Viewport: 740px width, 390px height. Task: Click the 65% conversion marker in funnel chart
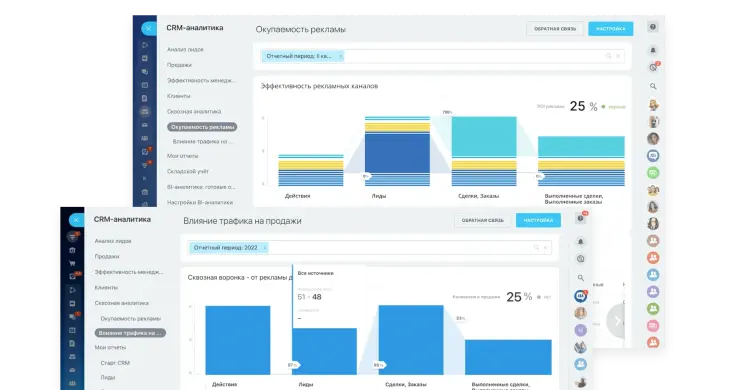[379, 365]
